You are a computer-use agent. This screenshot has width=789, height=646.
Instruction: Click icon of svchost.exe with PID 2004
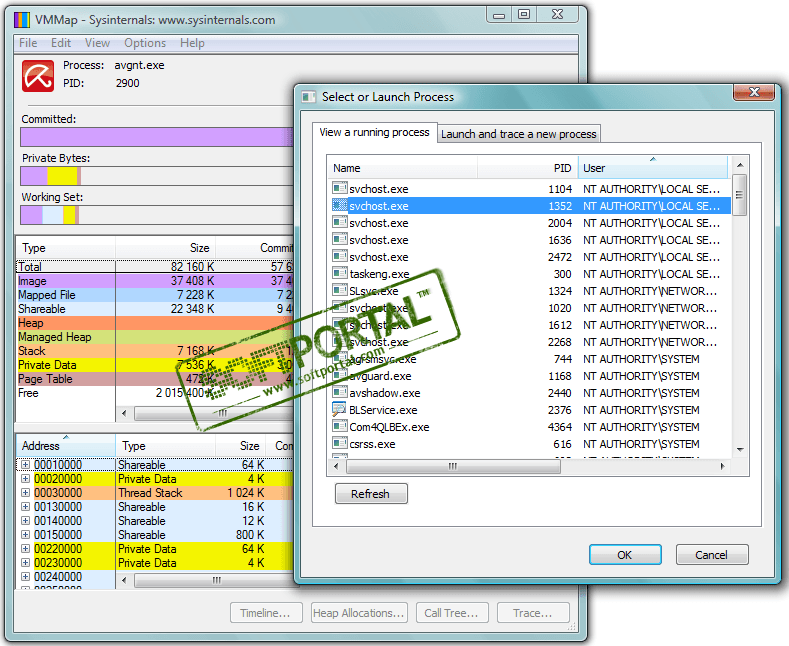[x=340, y=222]
